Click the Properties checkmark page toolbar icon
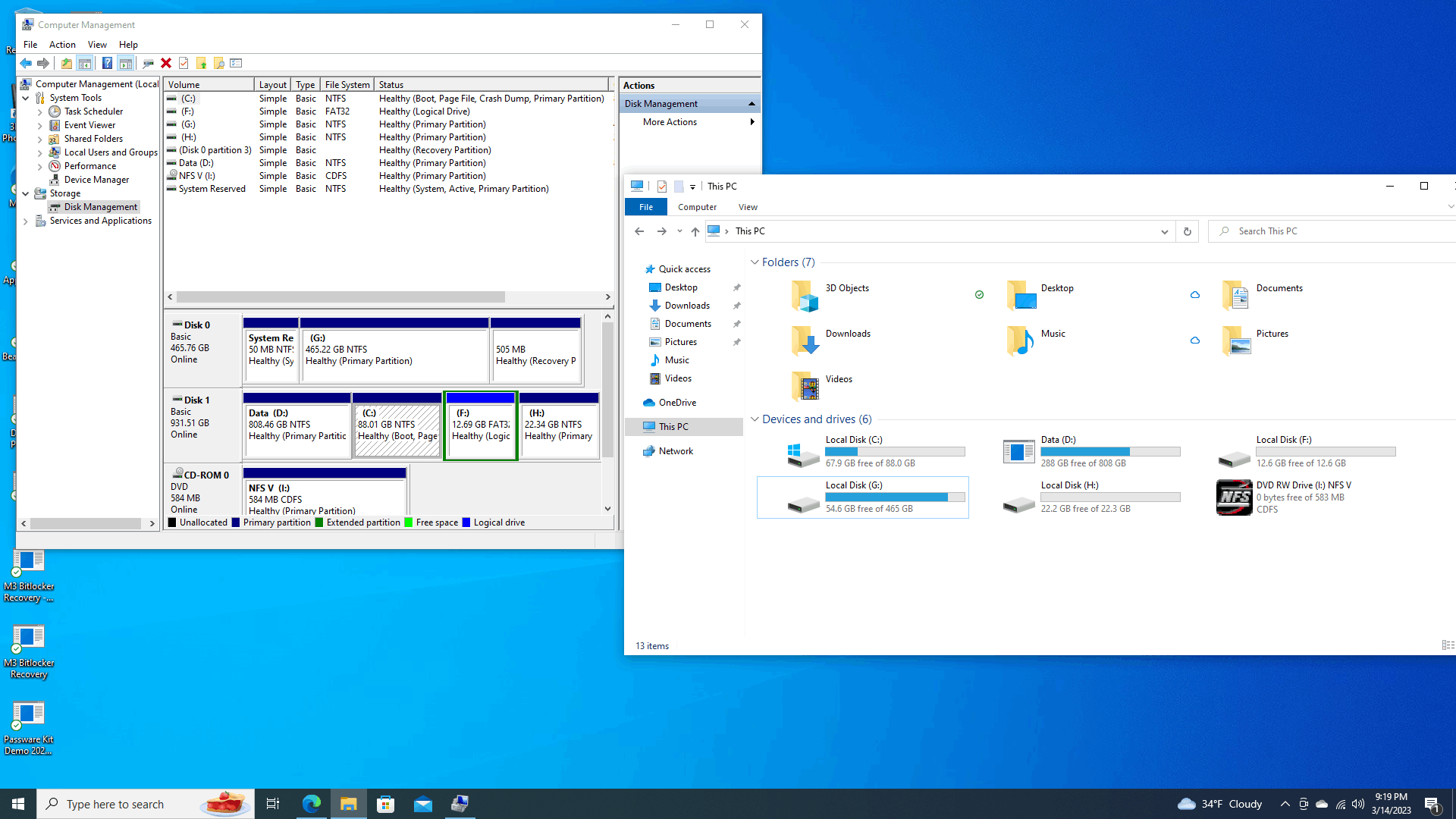This screenshot has width=1456, height=819. click(x=184, y=64)
